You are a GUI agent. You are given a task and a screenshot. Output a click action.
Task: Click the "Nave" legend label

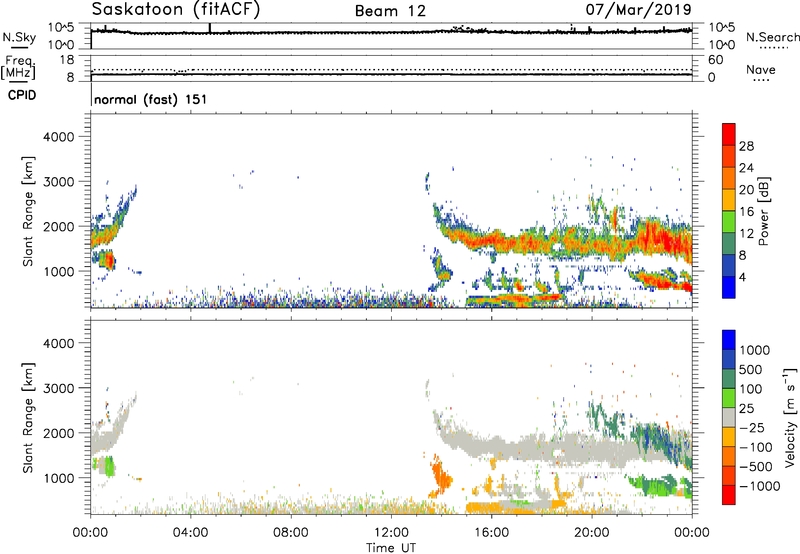761,69
